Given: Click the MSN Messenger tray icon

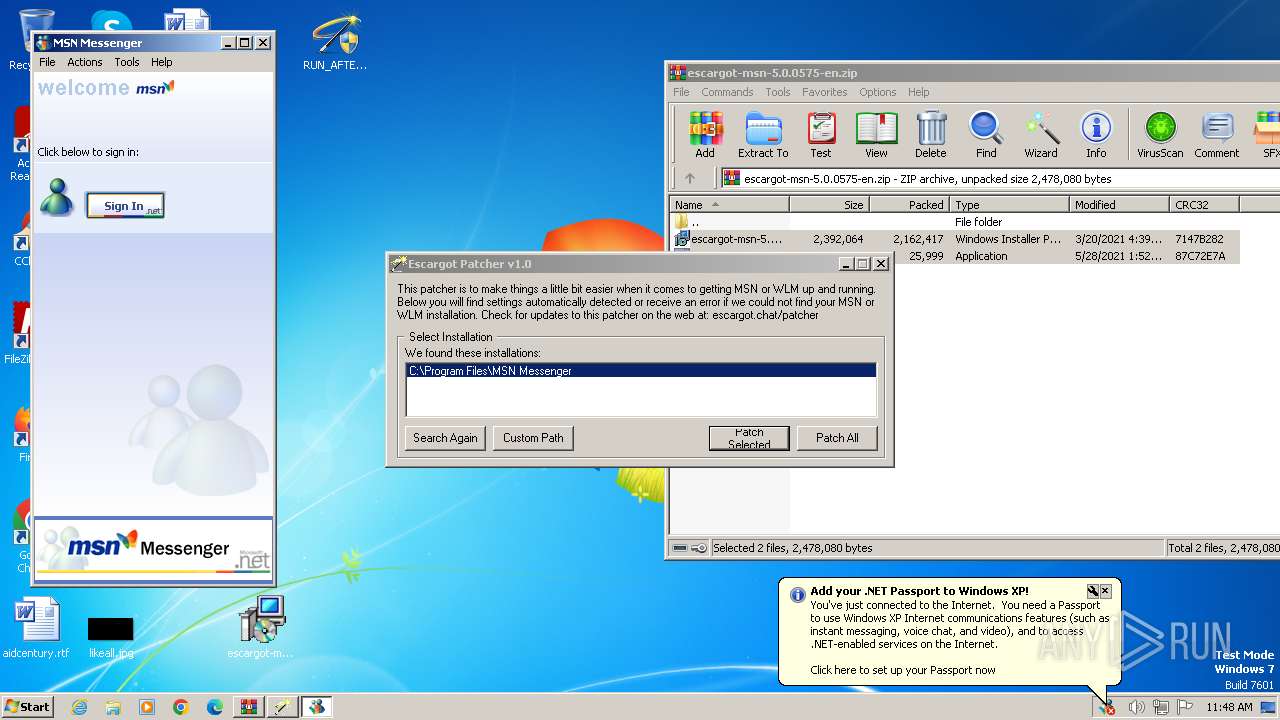Looking at the screenshot, I should [1107, 707].
